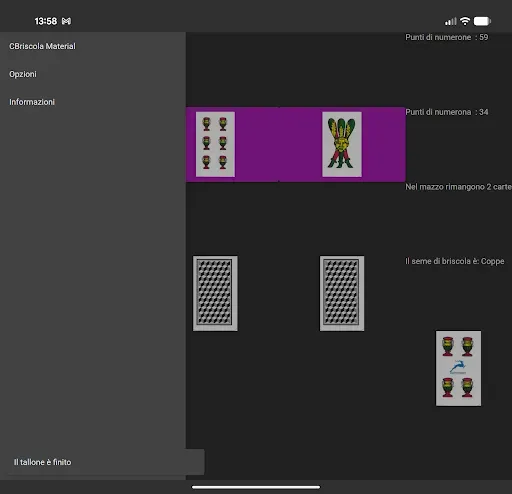Tap the Gmail notification icon in status bar
Screen dimensions: 512x494
point(66,21)
